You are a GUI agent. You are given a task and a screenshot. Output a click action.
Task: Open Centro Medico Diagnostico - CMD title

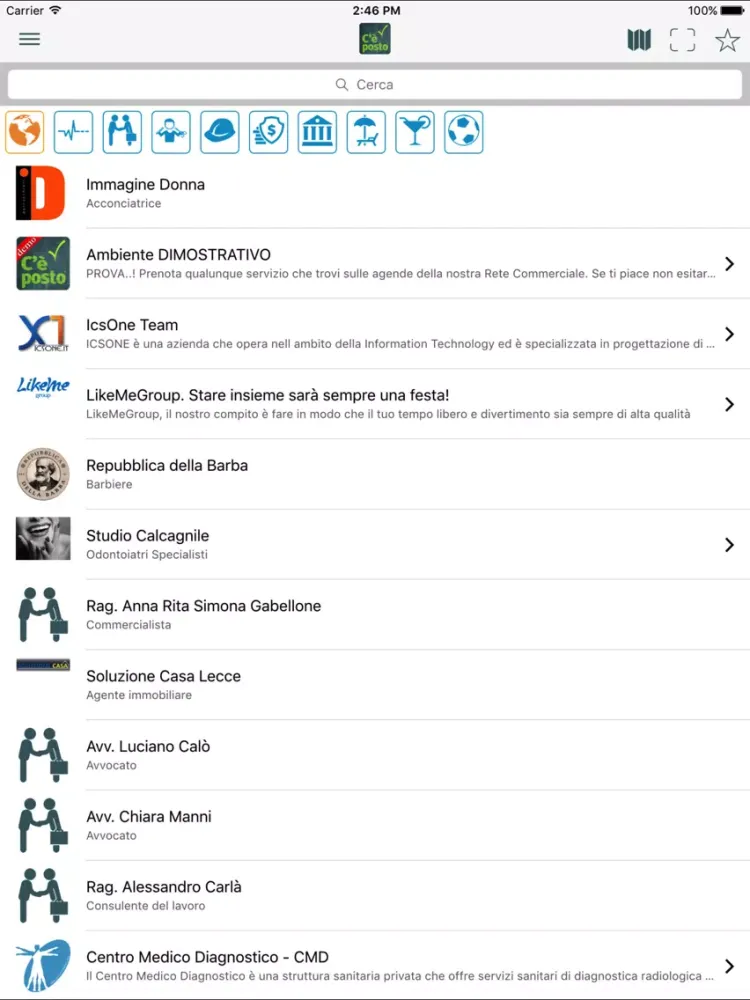coord(207,957)
